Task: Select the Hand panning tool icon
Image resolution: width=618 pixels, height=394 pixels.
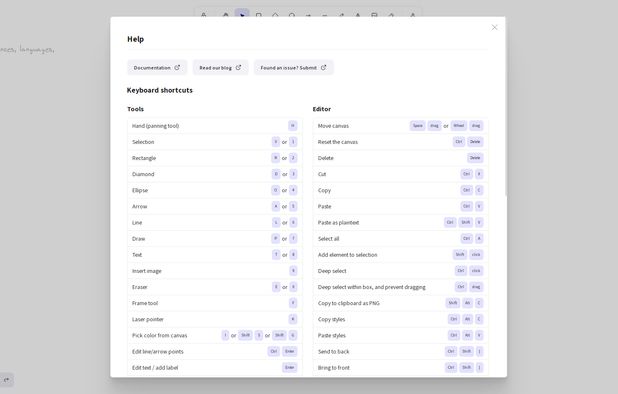Action: (x=225, y=15)
